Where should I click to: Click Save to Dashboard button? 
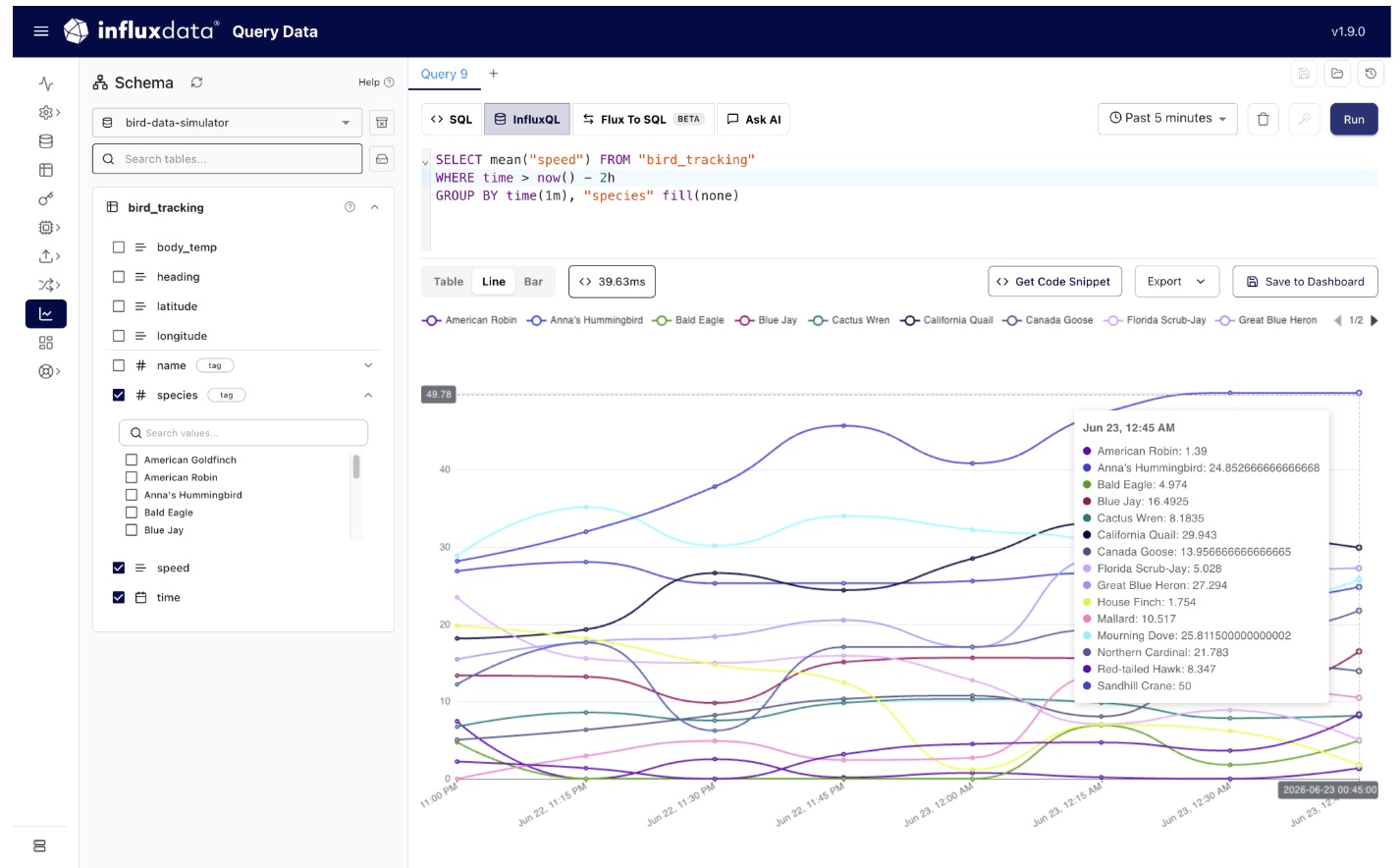[x=1305, y=282]
